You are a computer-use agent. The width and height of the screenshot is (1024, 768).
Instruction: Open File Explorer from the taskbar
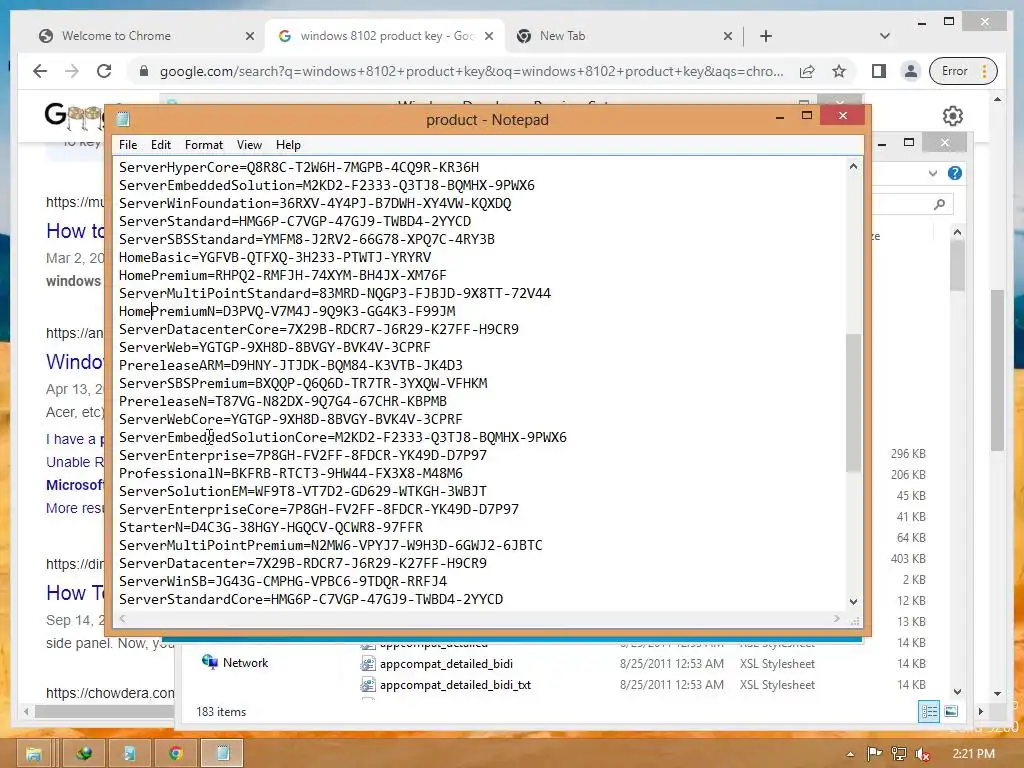coord(33,754)
